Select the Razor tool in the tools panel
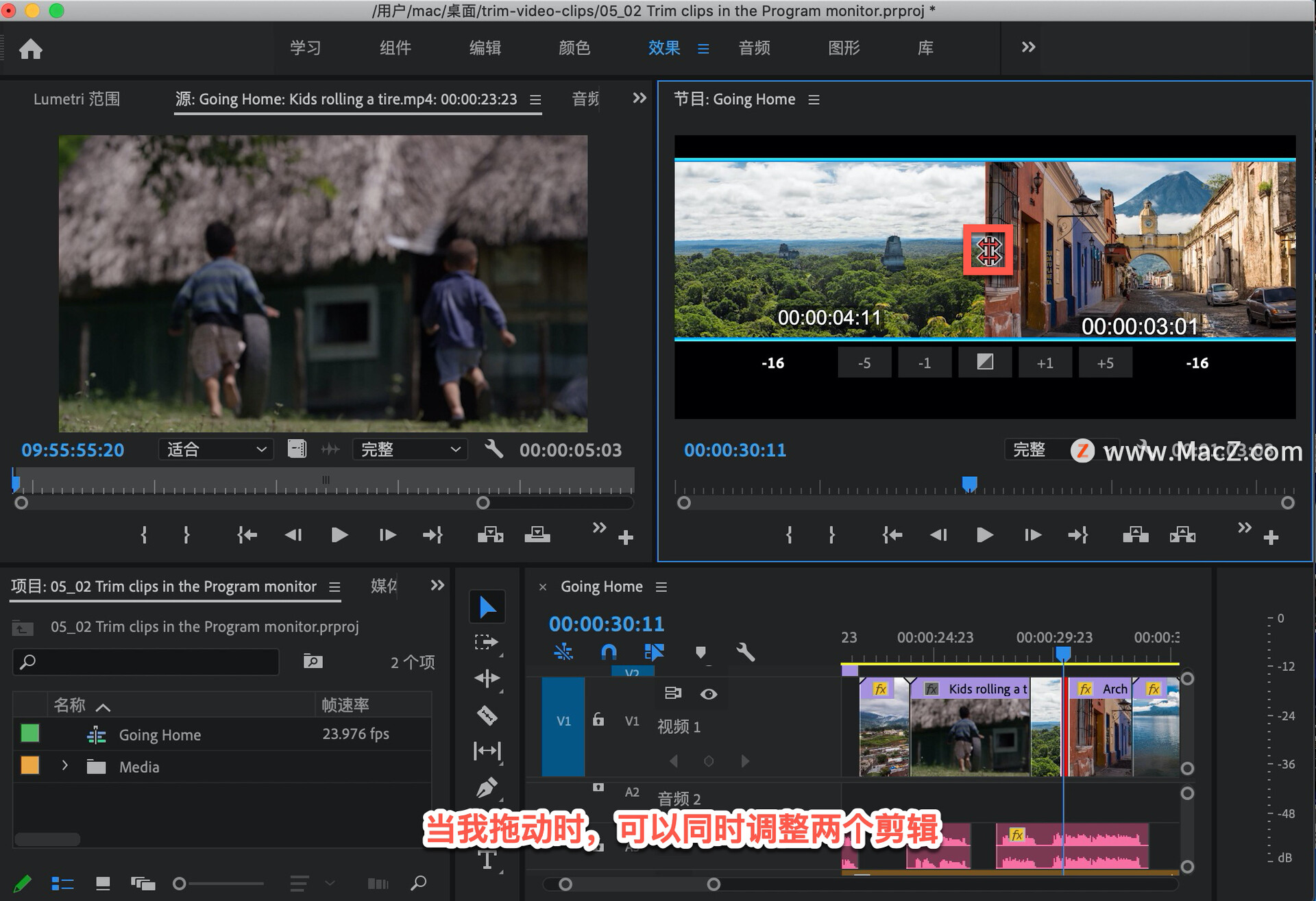Image resolution: width=1316 pixels, height=901 pixels. click(x=486, y=715)
